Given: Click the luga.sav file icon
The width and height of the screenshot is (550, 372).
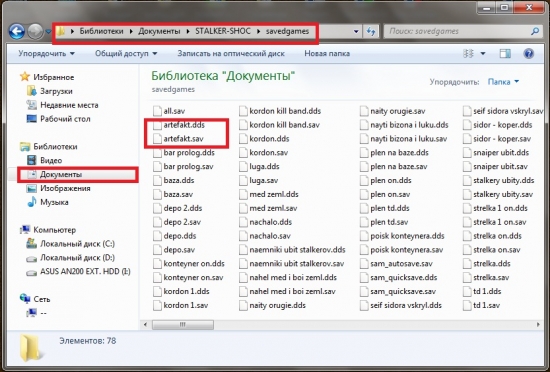Looking at the screenshot, I should pos(243,180).
